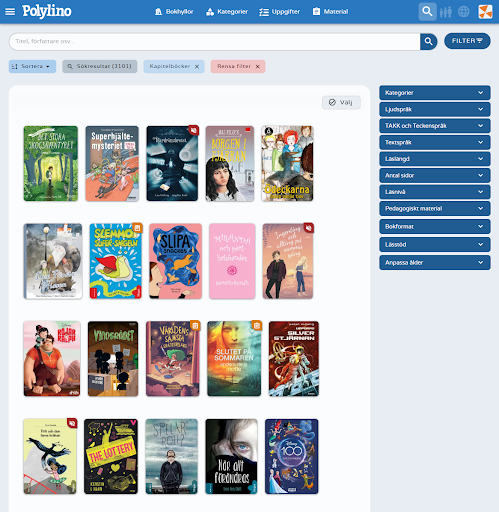Viewport: 499px width, 512px height.
Task: Click red no-audio badge on sunset teens book
Action: 308,228
